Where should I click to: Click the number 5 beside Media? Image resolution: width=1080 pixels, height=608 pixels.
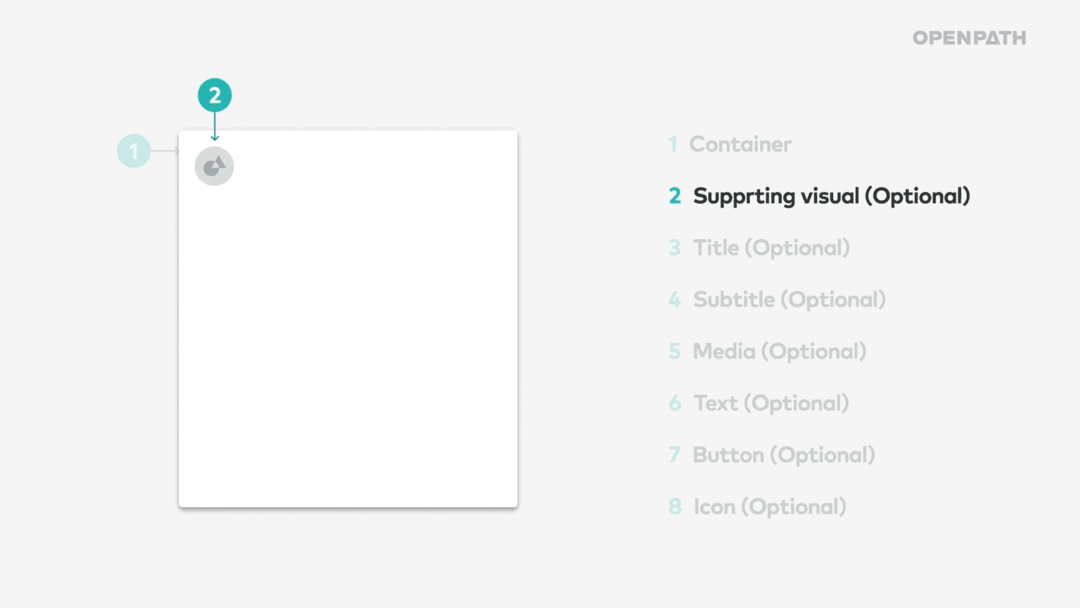(675, 351)
